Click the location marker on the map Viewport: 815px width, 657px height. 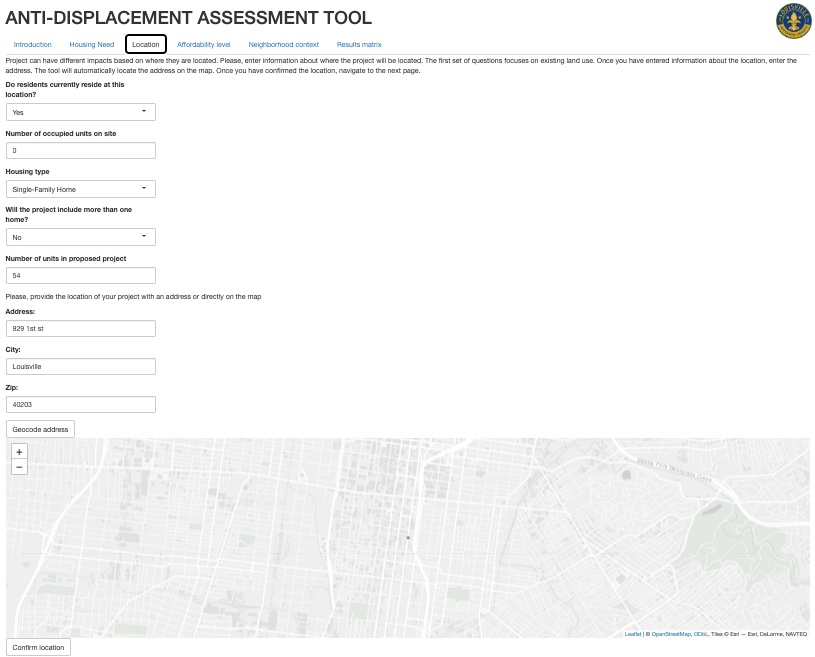[408, 538]
